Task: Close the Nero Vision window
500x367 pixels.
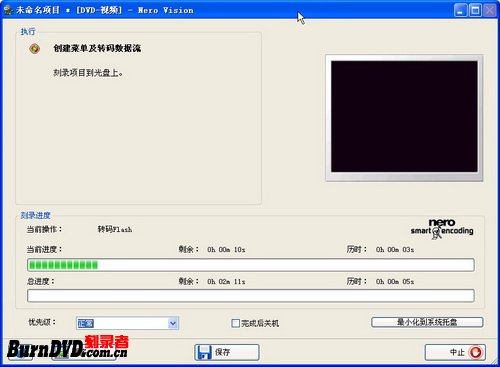Action: 490,10
